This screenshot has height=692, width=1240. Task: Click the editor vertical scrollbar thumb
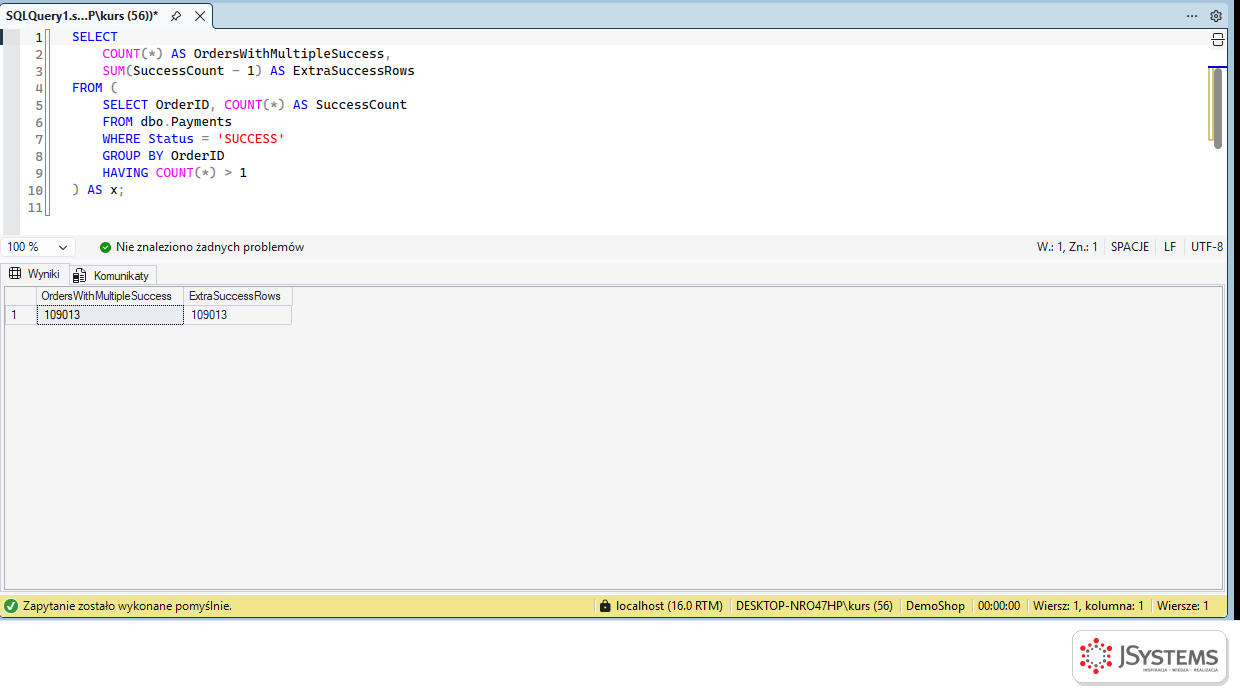tap(1218, 108)
